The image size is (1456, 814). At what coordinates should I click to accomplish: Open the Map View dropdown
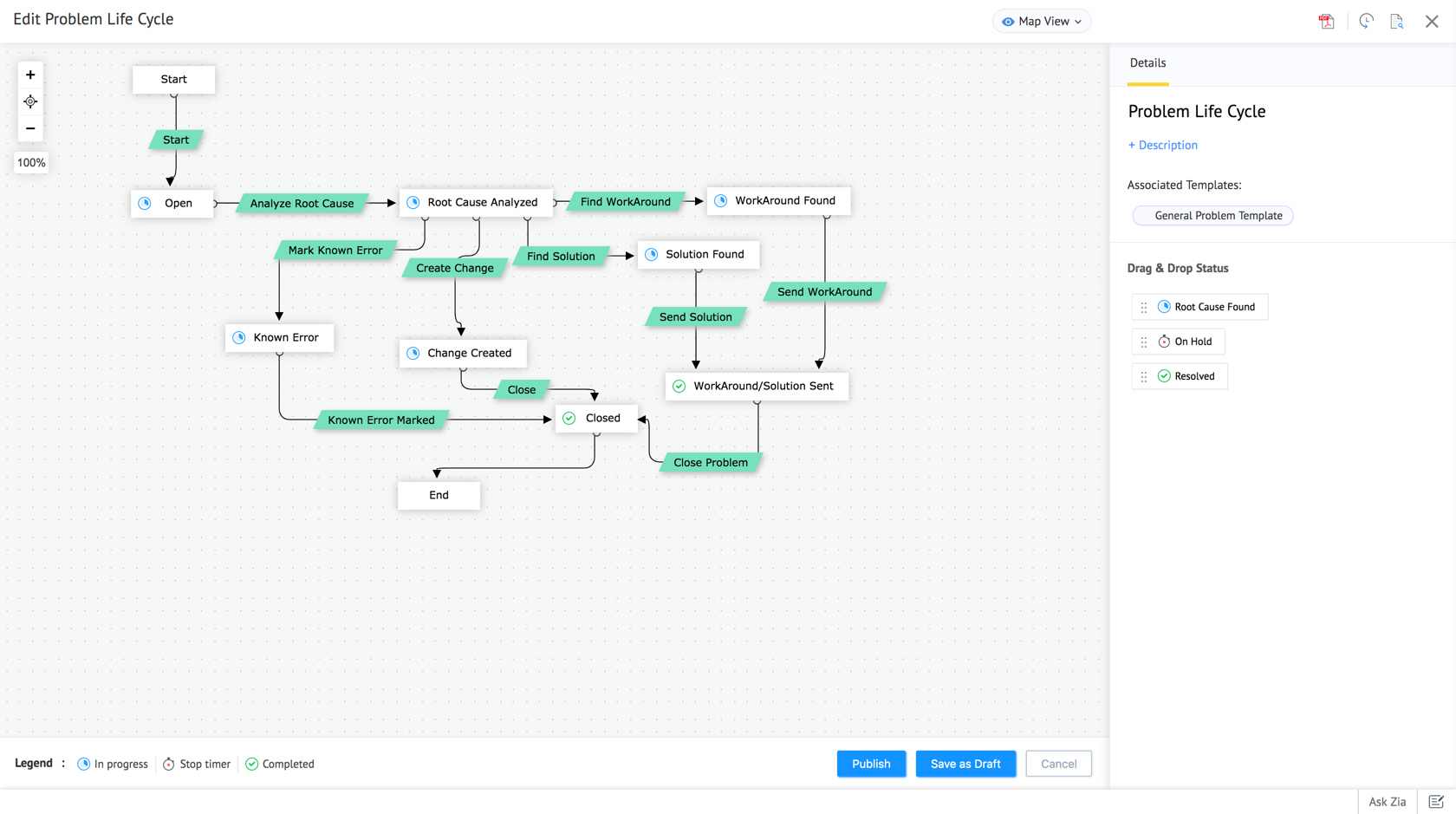[1042, 22]
